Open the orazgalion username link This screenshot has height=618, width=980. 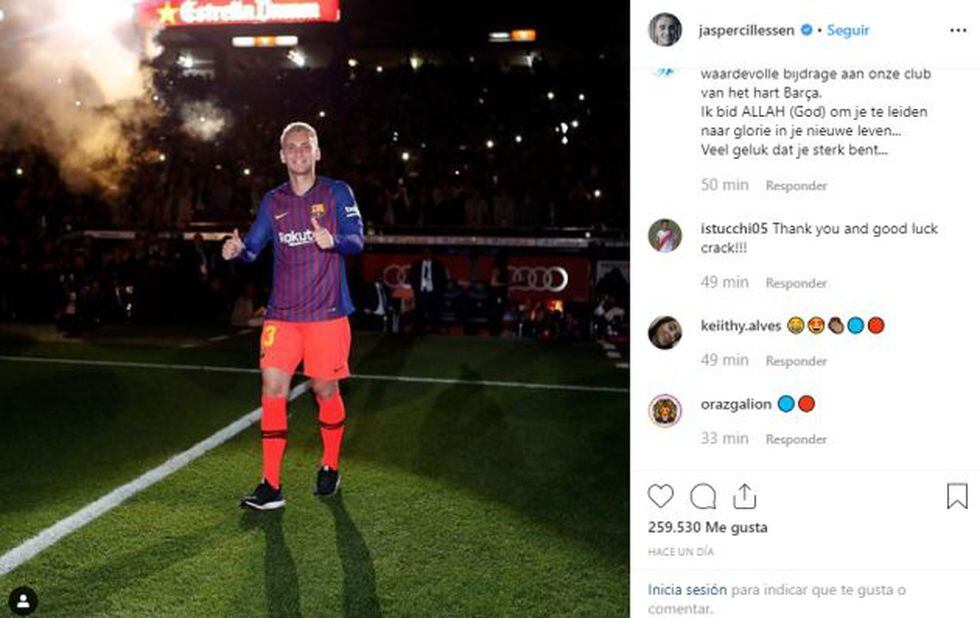point(736,404)
